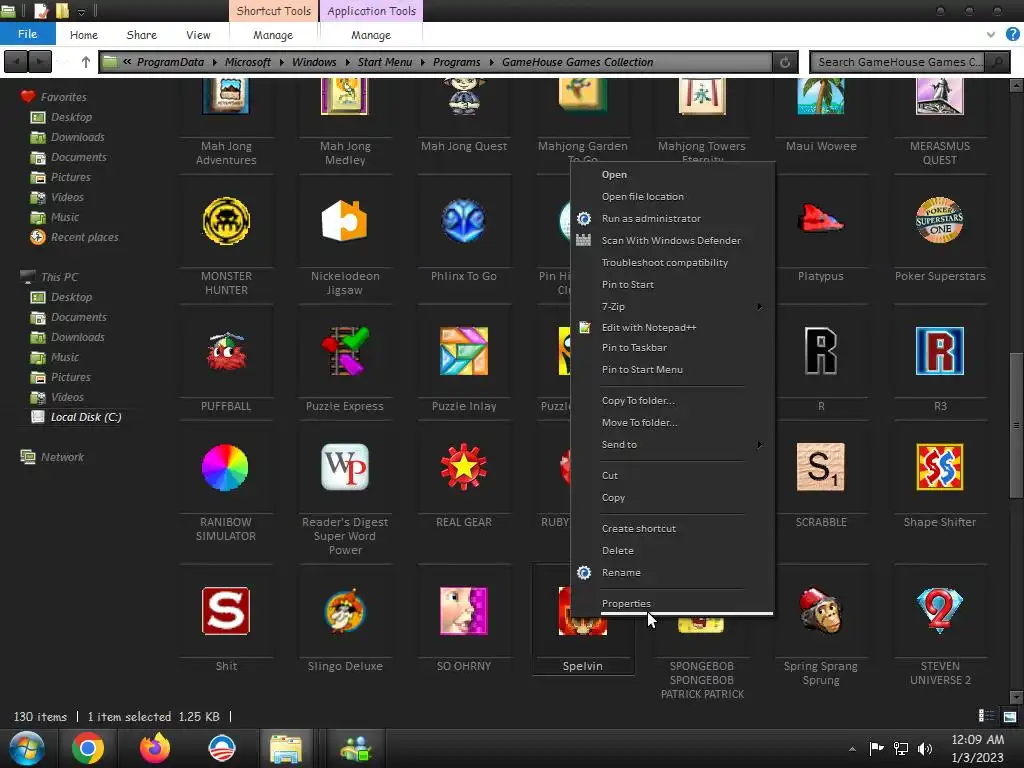Launch Firefox from the taskbar
This screenshot has height=768, width=1024.
pos(155,748)
